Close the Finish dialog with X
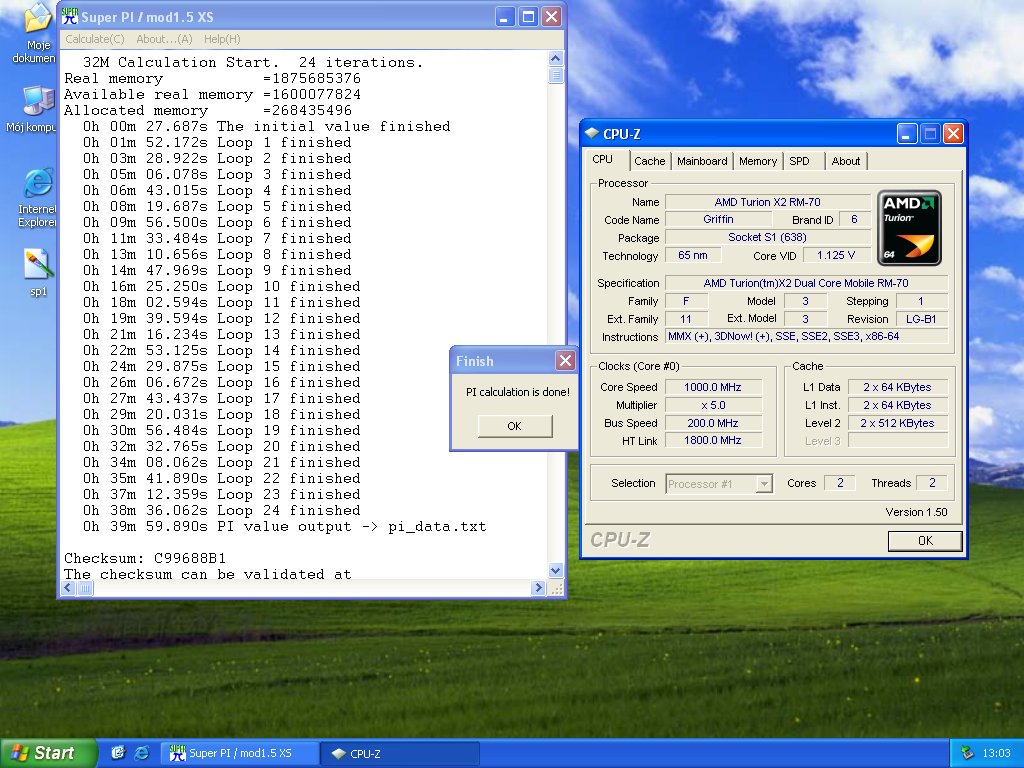The height and width of the screenshot is (768, 1024). tap(565, 360)
